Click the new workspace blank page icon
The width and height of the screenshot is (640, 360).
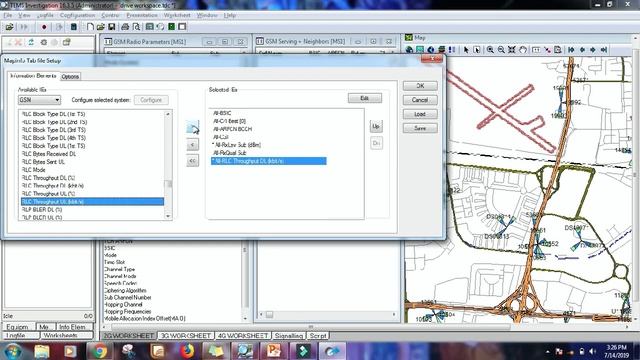[90, 27]
